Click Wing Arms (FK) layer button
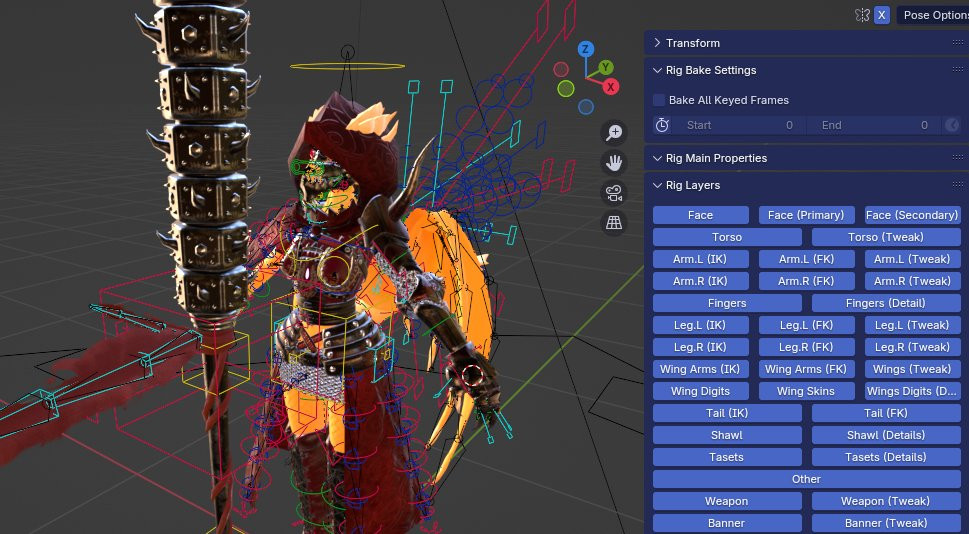Viewport: 969px width, 534px height. coord(806,369)
